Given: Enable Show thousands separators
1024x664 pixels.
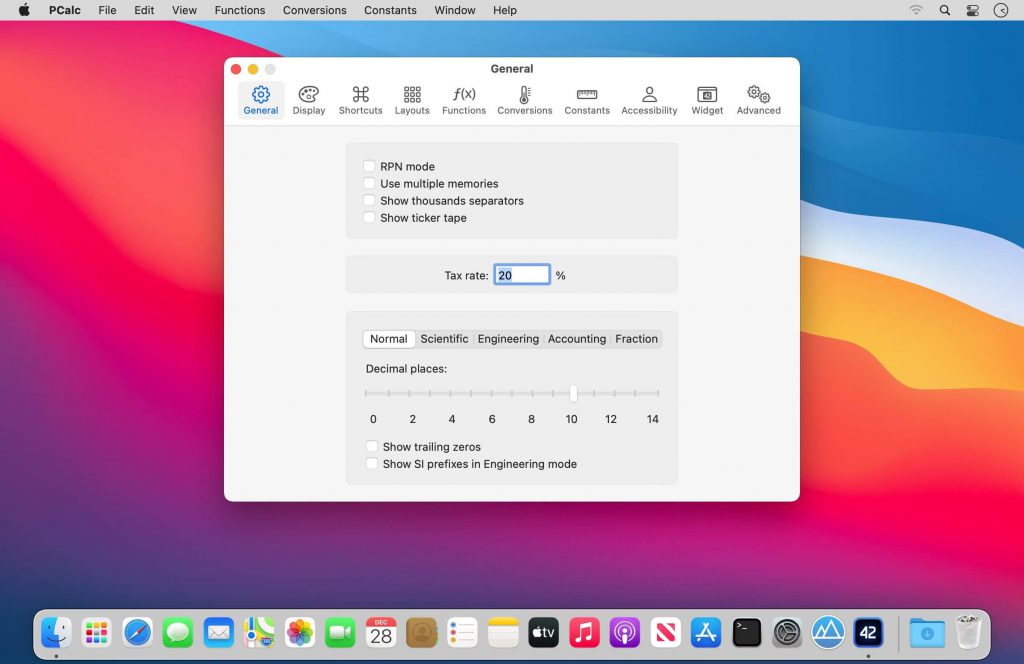Looking at the screenshot, I should (x=369, y=200).
